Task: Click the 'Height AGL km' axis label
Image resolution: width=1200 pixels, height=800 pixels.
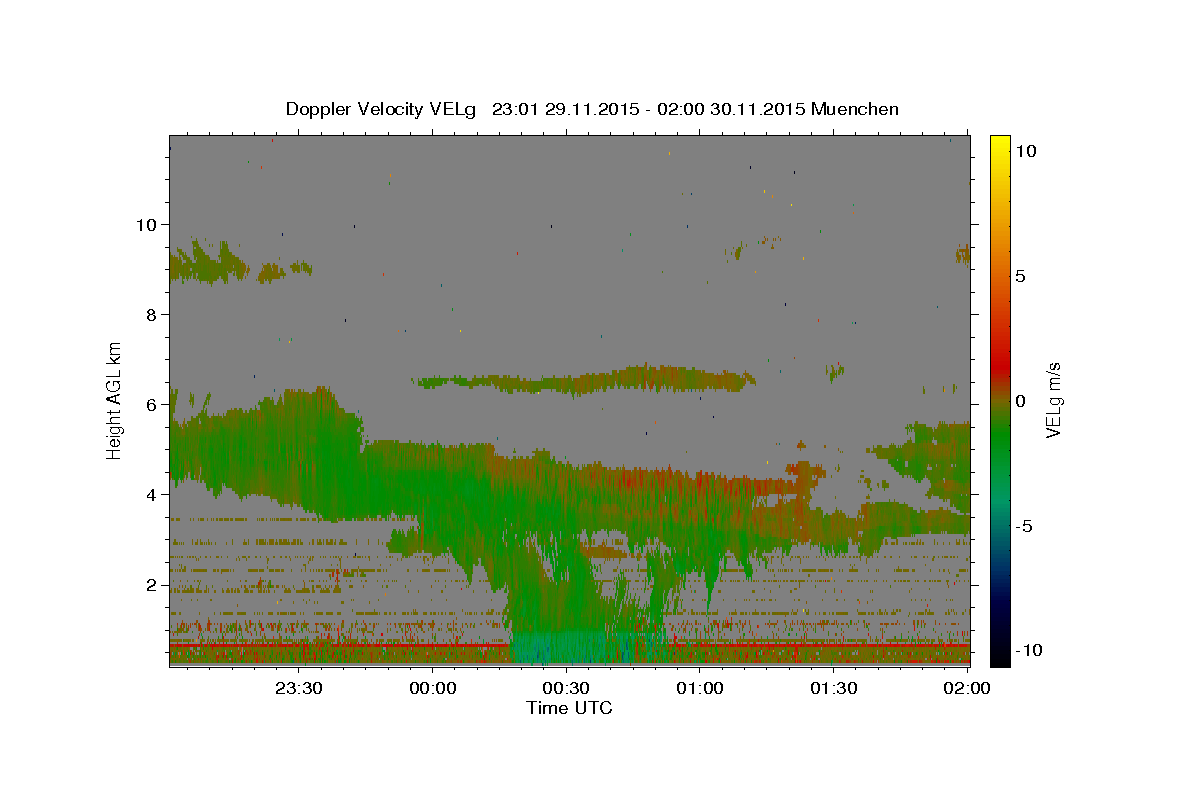Action: [115, 400]
